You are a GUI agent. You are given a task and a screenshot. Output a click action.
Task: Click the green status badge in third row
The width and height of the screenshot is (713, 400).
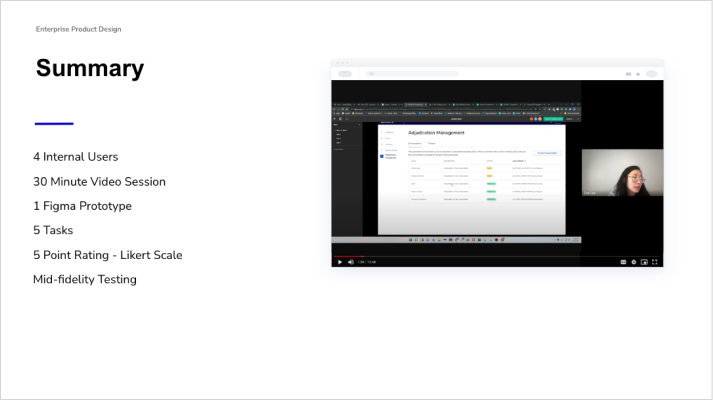click(x=491, y=184)
